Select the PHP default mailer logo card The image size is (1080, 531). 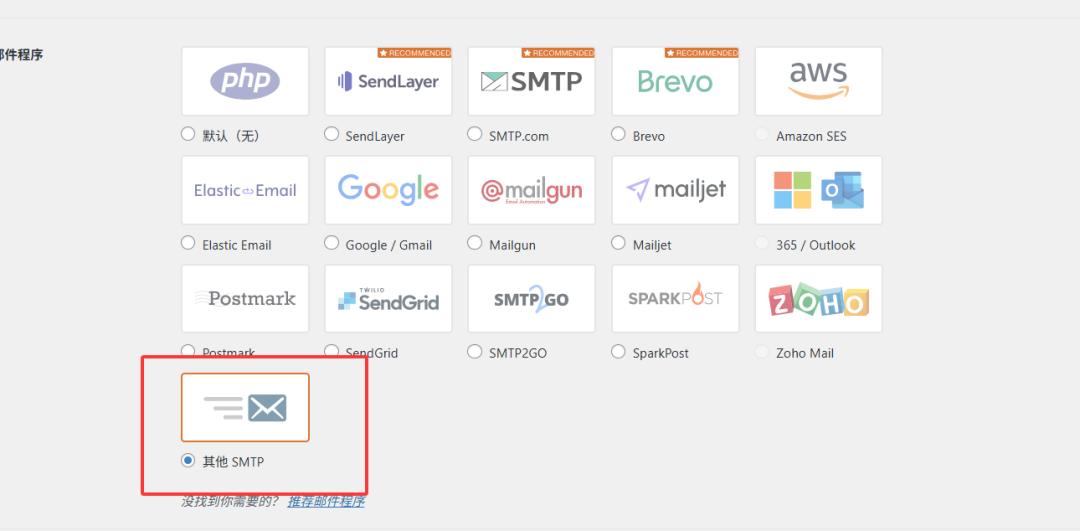[x=245, y=81]
